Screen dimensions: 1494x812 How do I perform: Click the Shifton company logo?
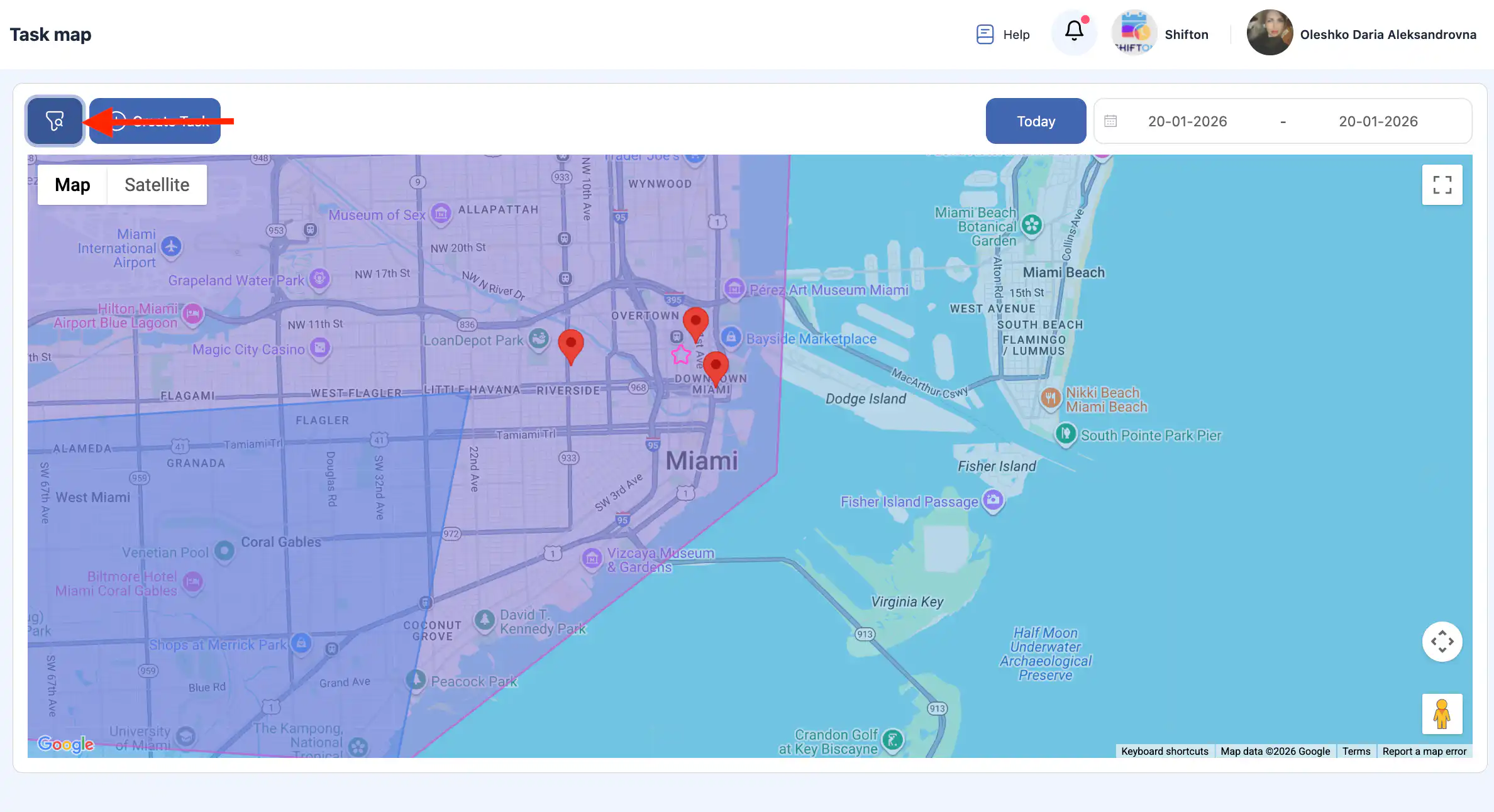(x=1134, y=33)
